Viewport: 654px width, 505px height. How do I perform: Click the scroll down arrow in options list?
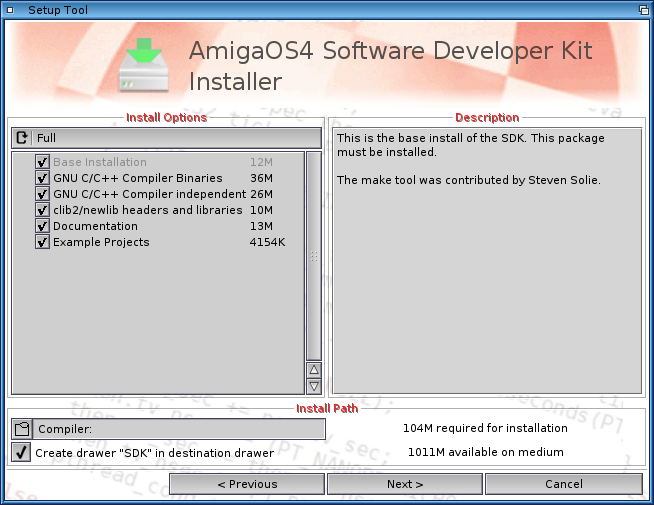(x=314, y=386)
